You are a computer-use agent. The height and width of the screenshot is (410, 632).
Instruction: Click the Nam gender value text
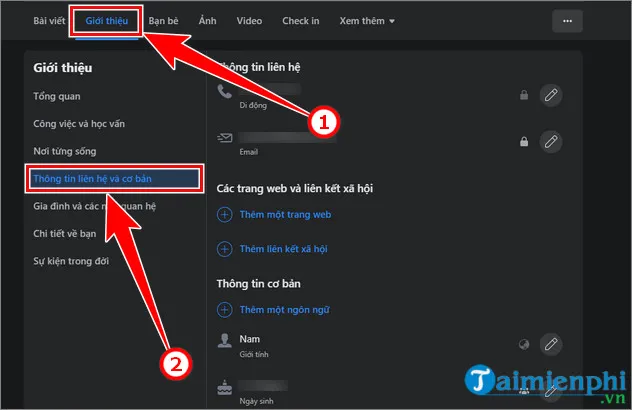249,339
